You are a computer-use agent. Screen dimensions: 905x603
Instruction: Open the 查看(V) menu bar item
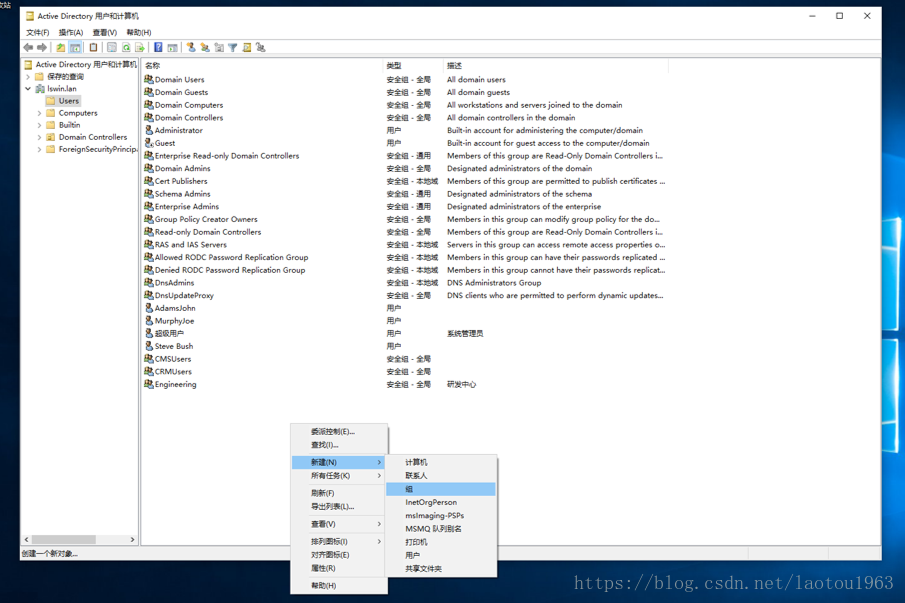[104, 32]
